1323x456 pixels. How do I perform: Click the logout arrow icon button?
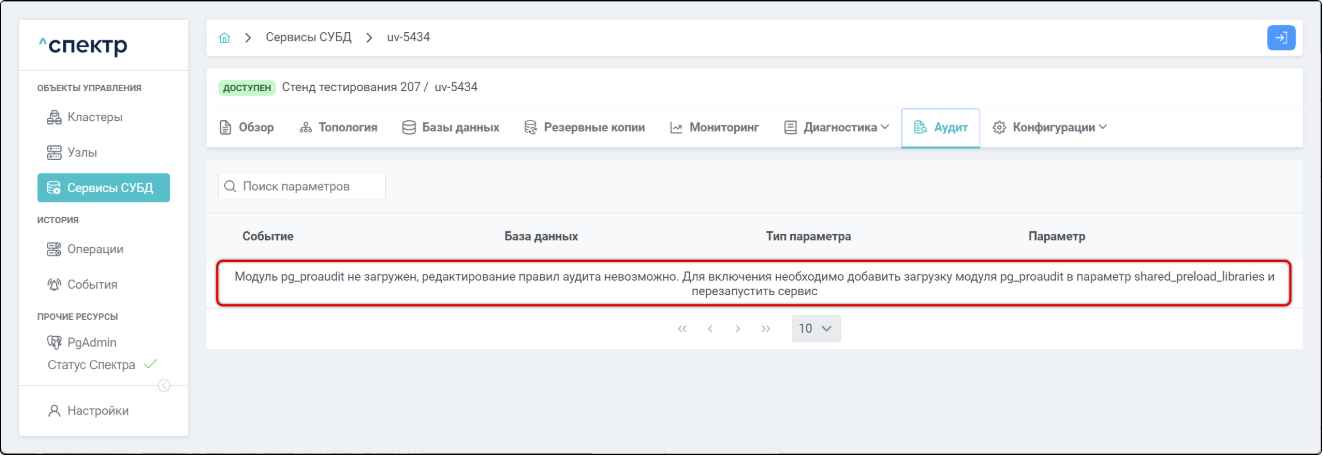pyautogui.click(x=1281, y=38)
